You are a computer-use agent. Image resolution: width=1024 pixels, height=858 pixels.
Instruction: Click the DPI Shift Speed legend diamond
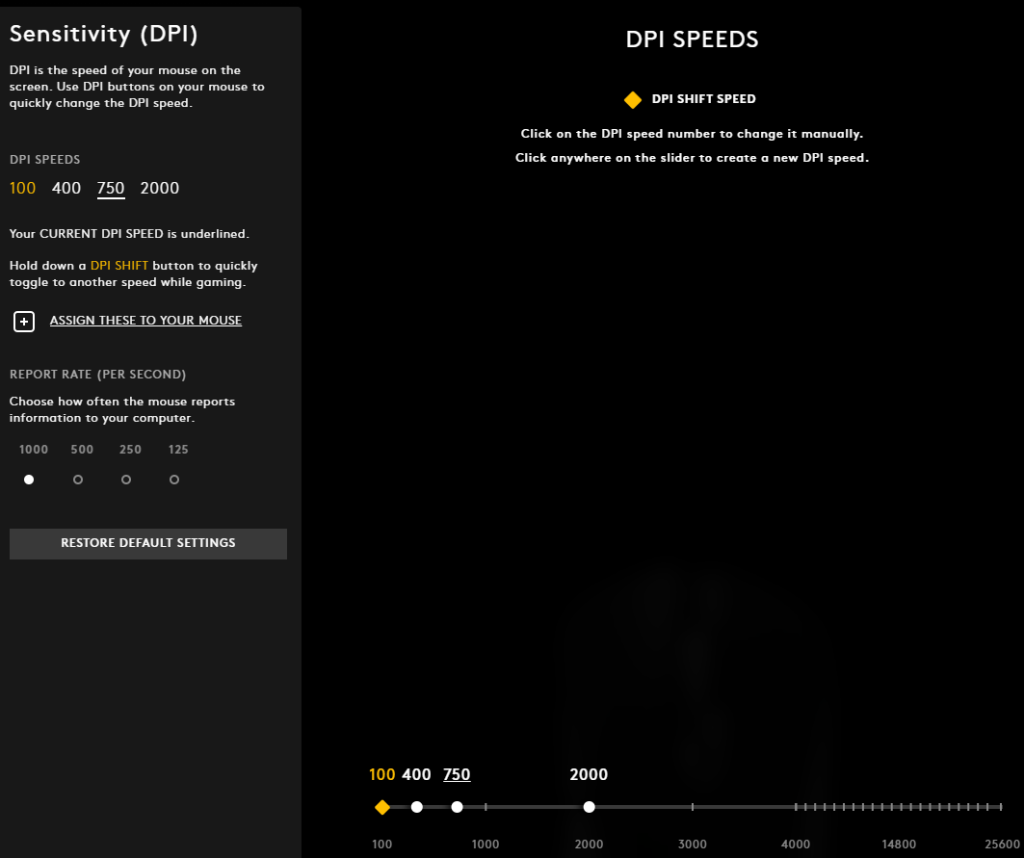tap(632, 99)
